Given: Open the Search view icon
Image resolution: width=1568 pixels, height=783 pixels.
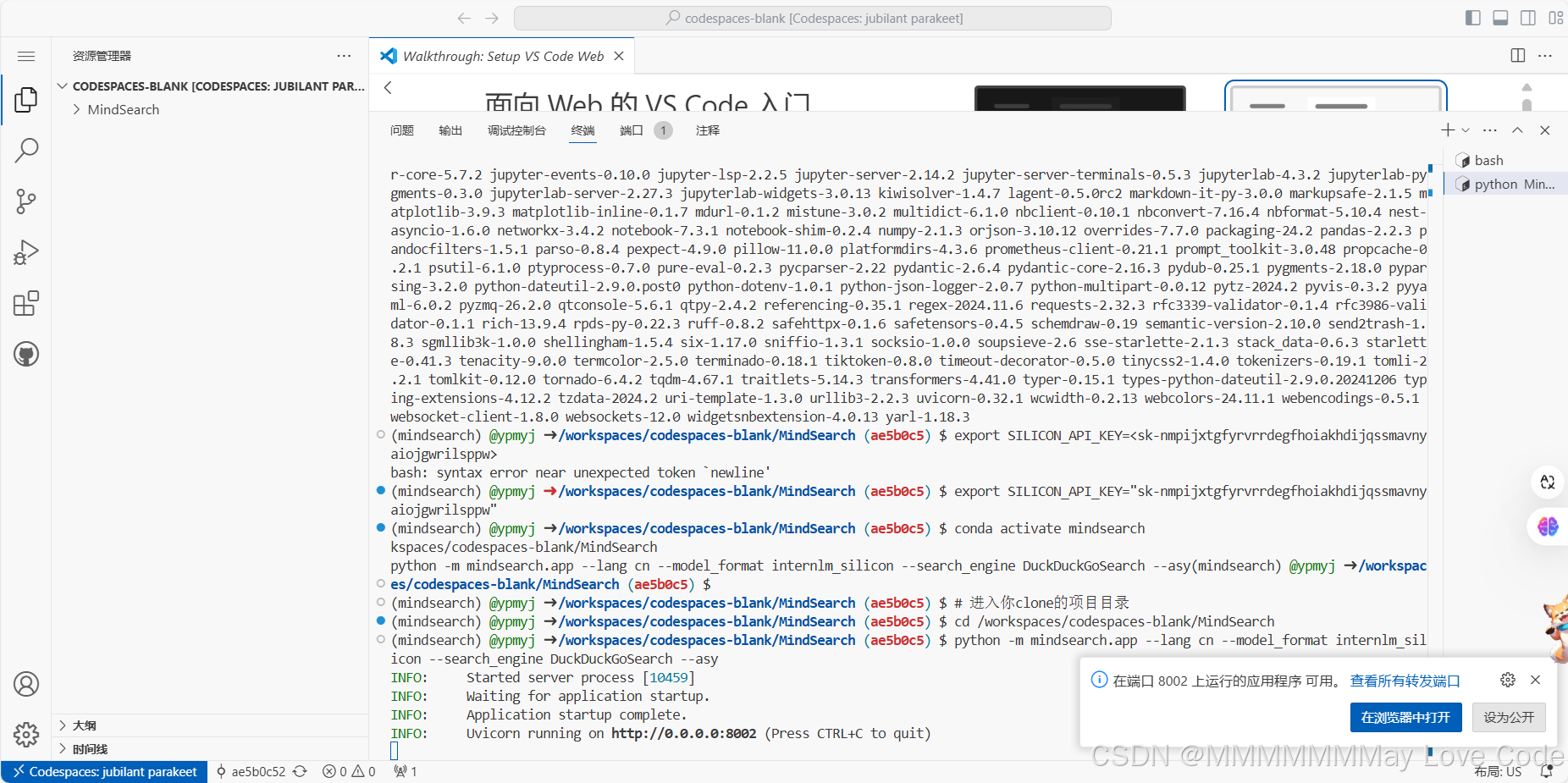Looking at the screenshot, I should point(25,150).
